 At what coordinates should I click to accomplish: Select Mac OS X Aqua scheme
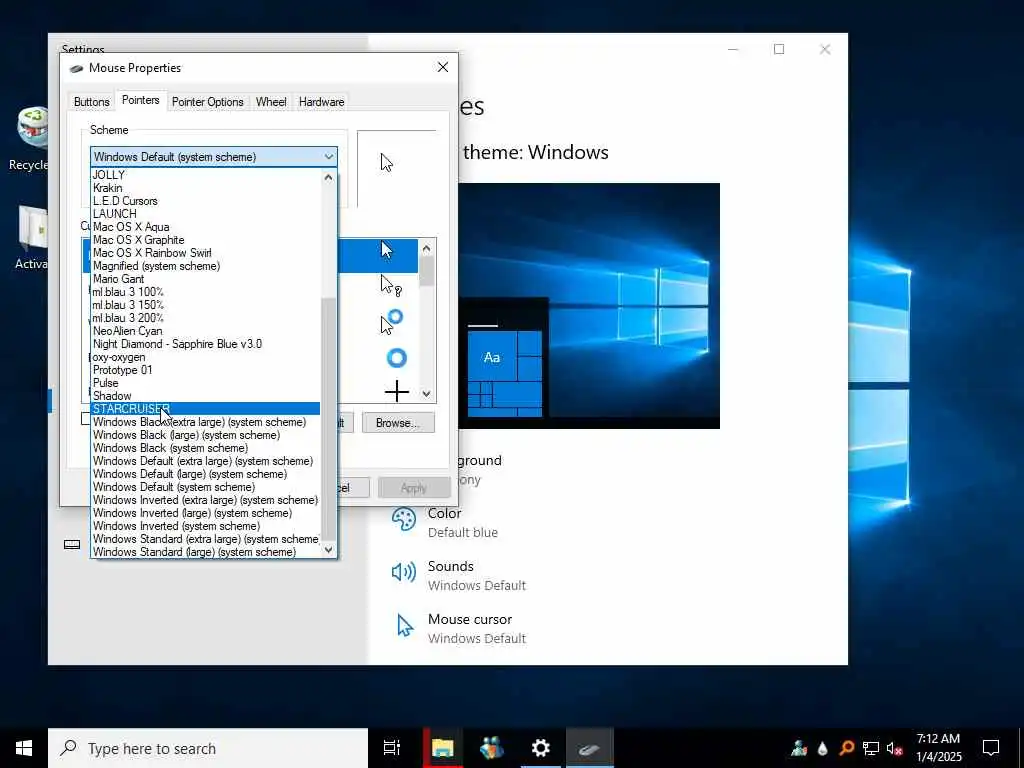pos(205,227)
